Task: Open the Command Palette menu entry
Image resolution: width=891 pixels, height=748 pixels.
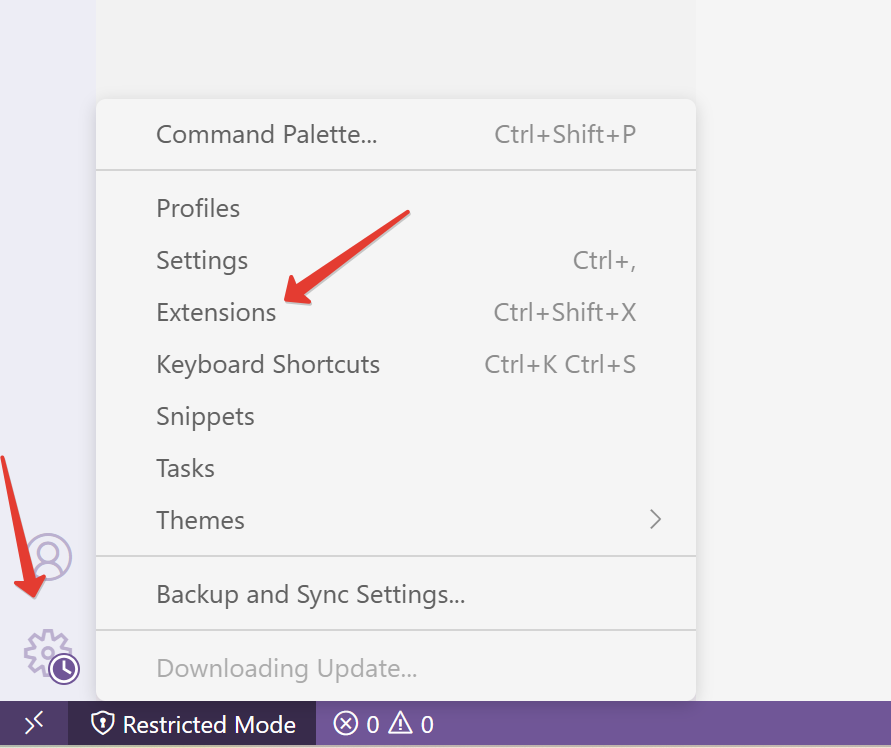Action: [x=267, y=134]
